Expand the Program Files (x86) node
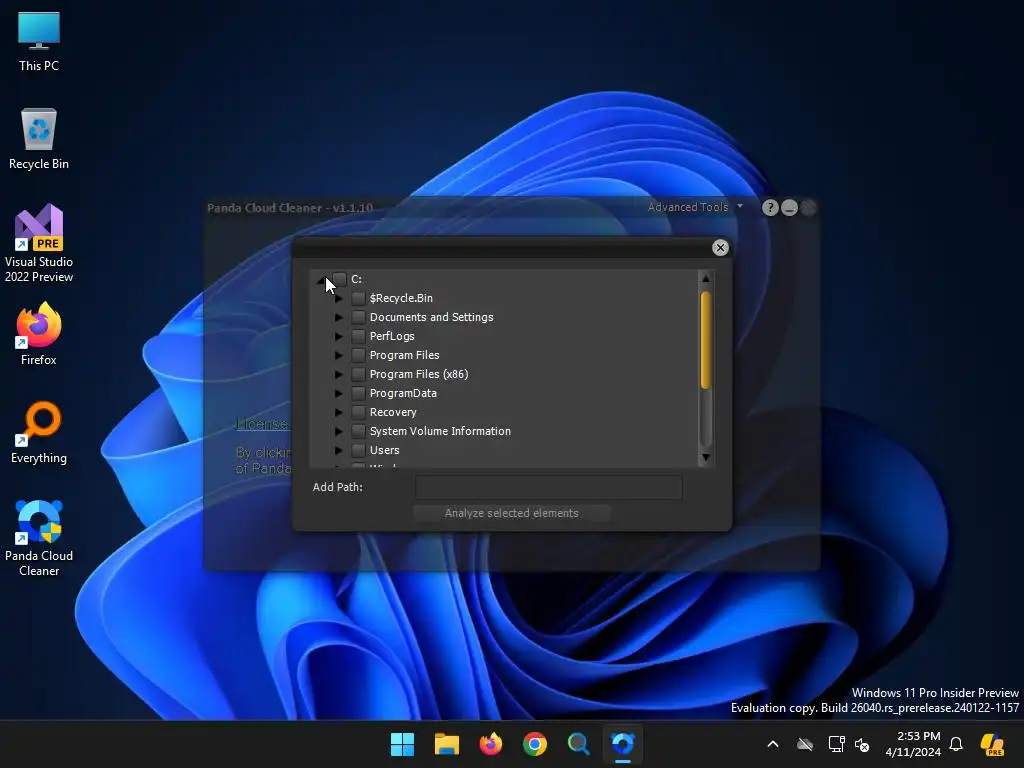 338,374
